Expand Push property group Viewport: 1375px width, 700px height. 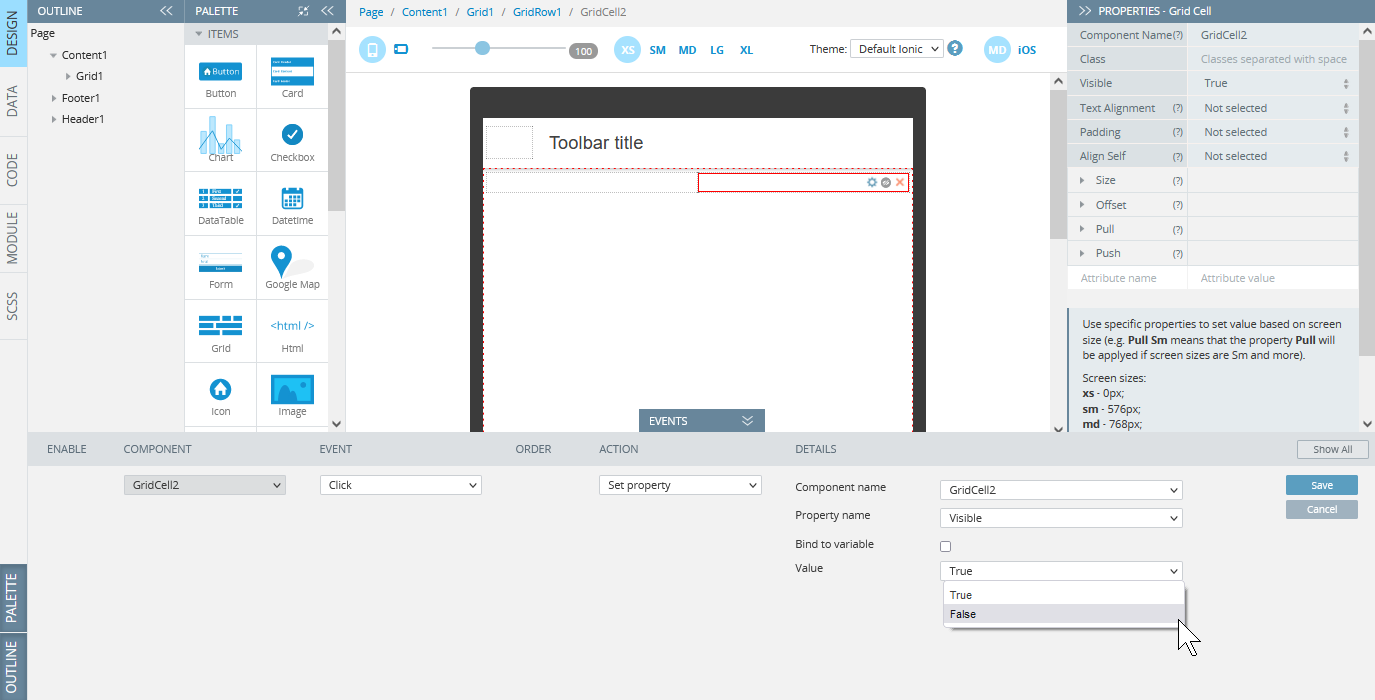(1083, 253)
